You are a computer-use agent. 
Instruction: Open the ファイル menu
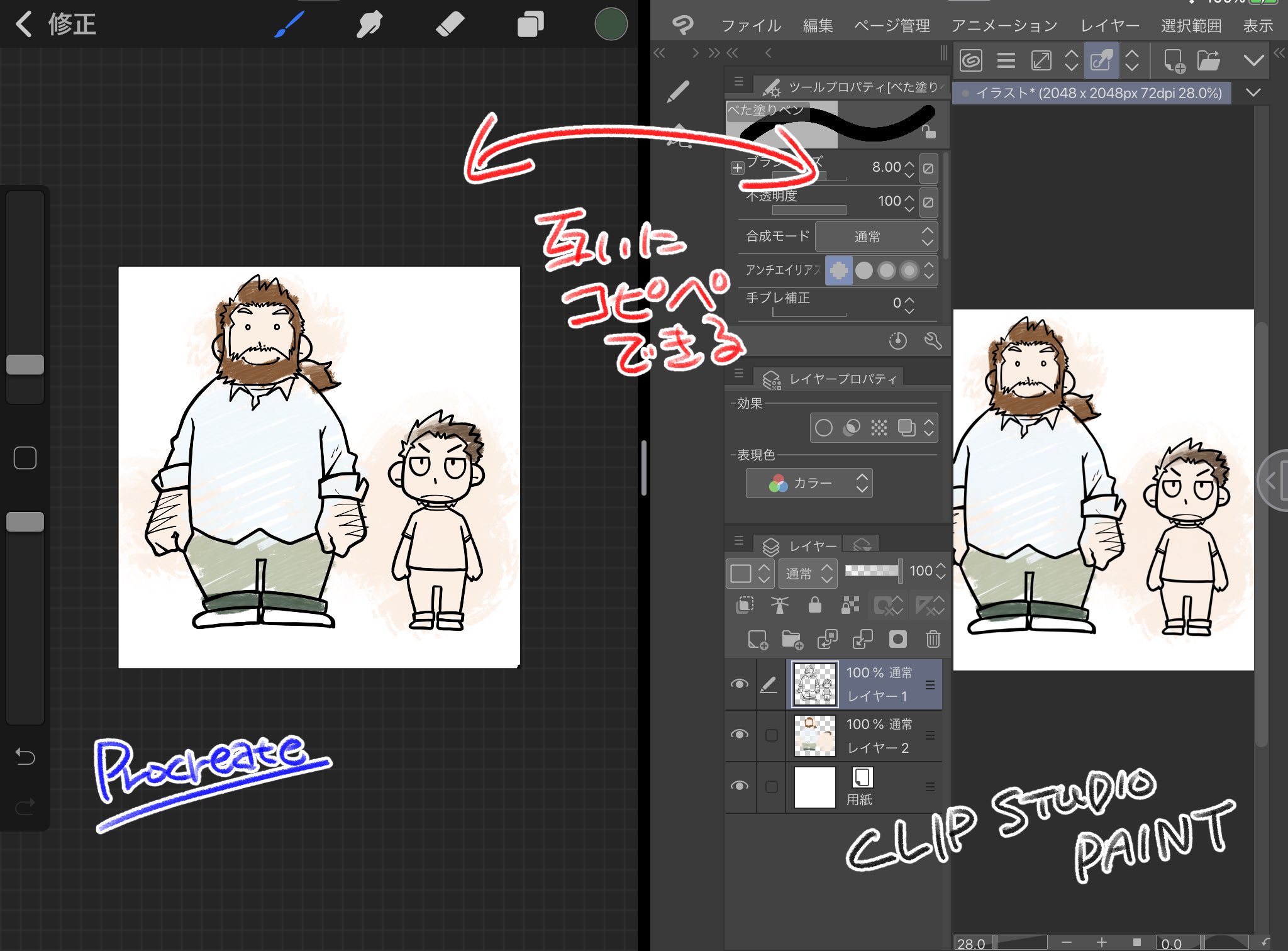[751, 26]
